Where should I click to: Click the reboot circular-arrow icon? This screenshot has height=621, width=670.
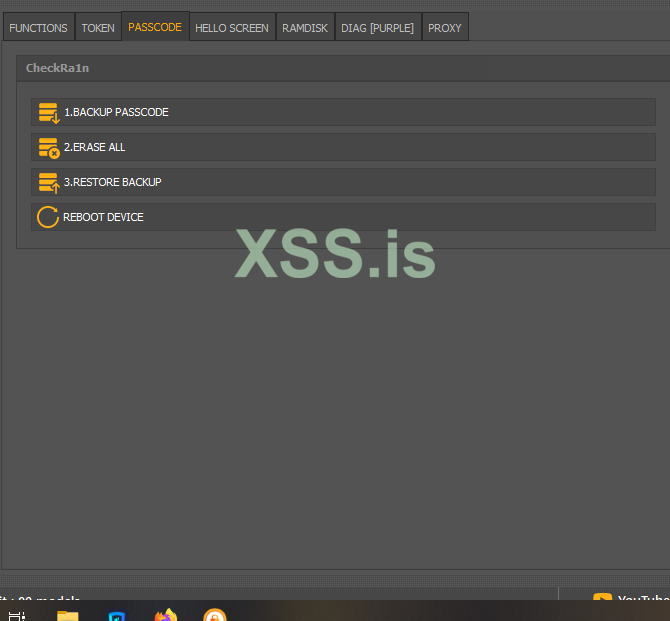pos(48,217)
